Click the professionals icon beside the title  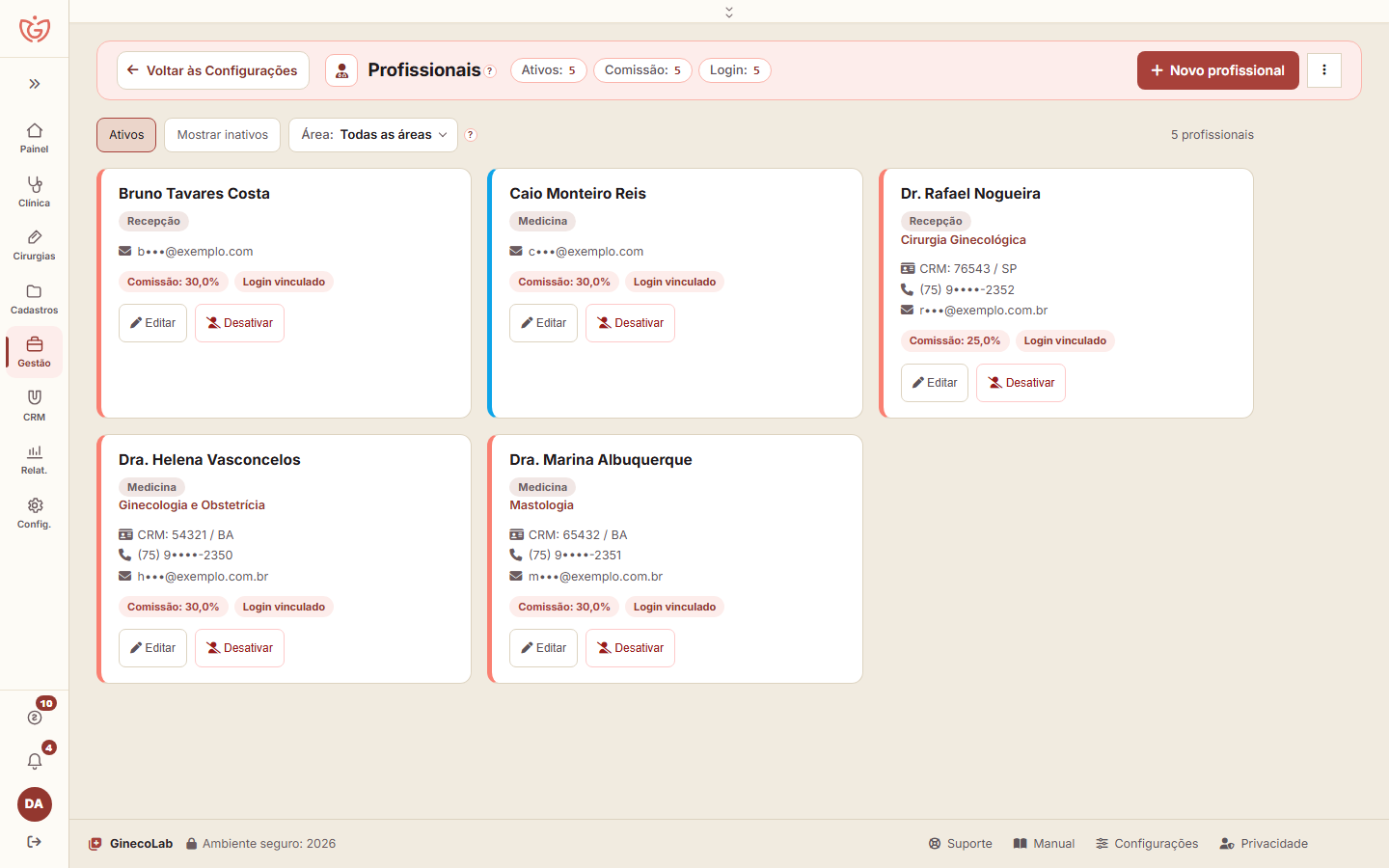click(x=341, y=70)
